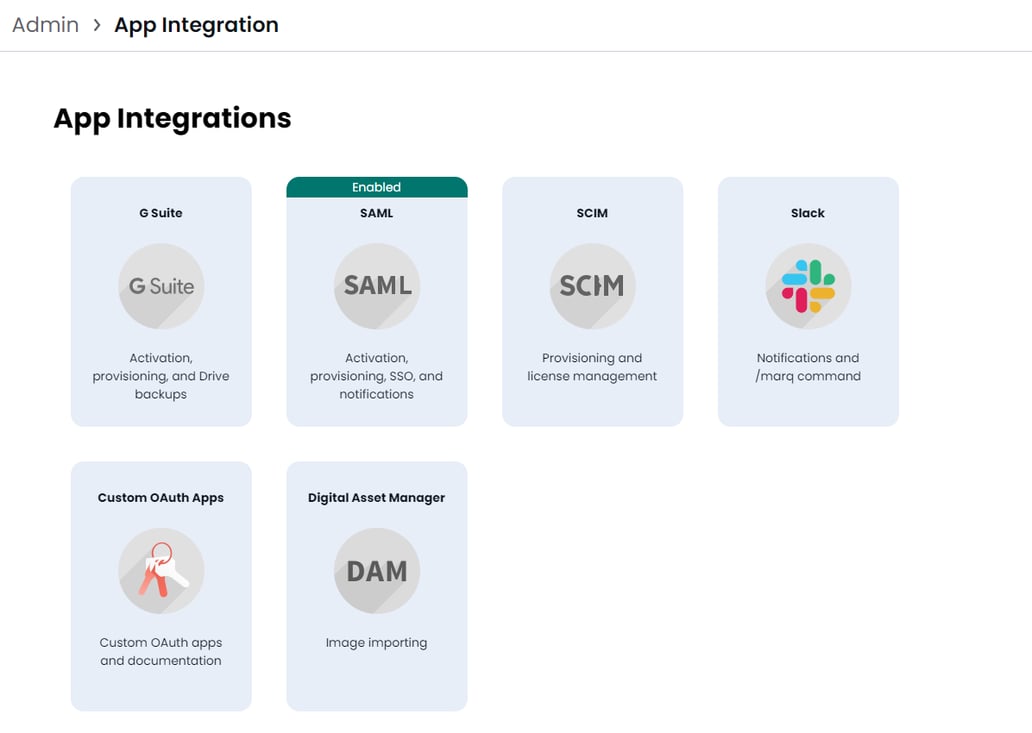Click the App Integrations page heading

pyautogui.click(x=172, y=118)
